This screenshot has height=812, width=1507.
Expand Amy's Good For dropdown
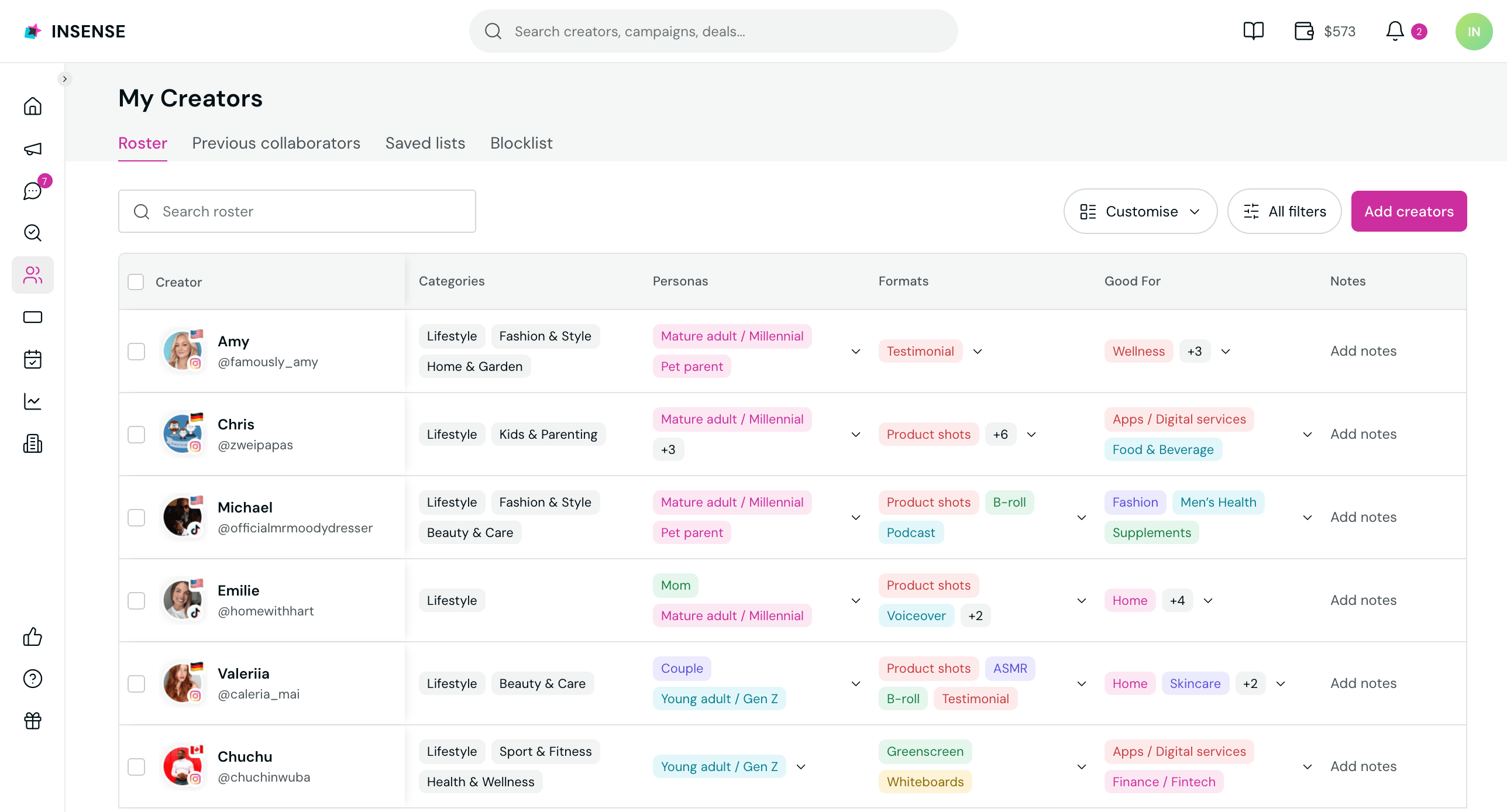coord(1226,352)
